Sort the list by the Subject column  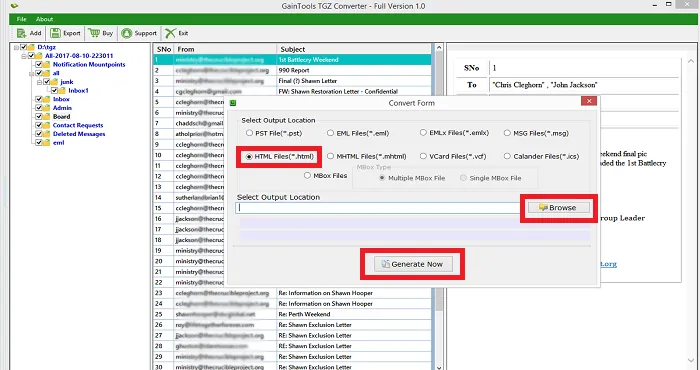pyautogui.click(x=354, y=49)
